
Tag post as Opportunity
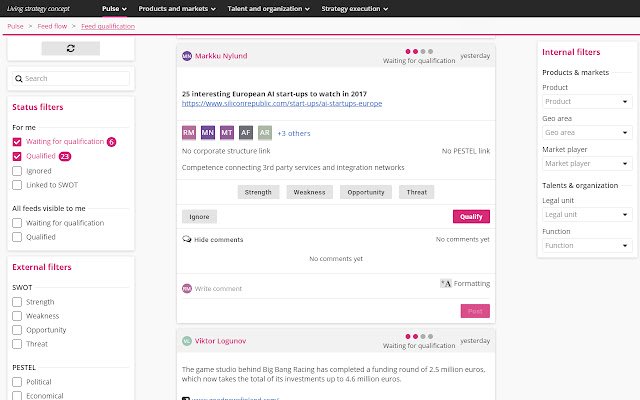click(366, 192)
